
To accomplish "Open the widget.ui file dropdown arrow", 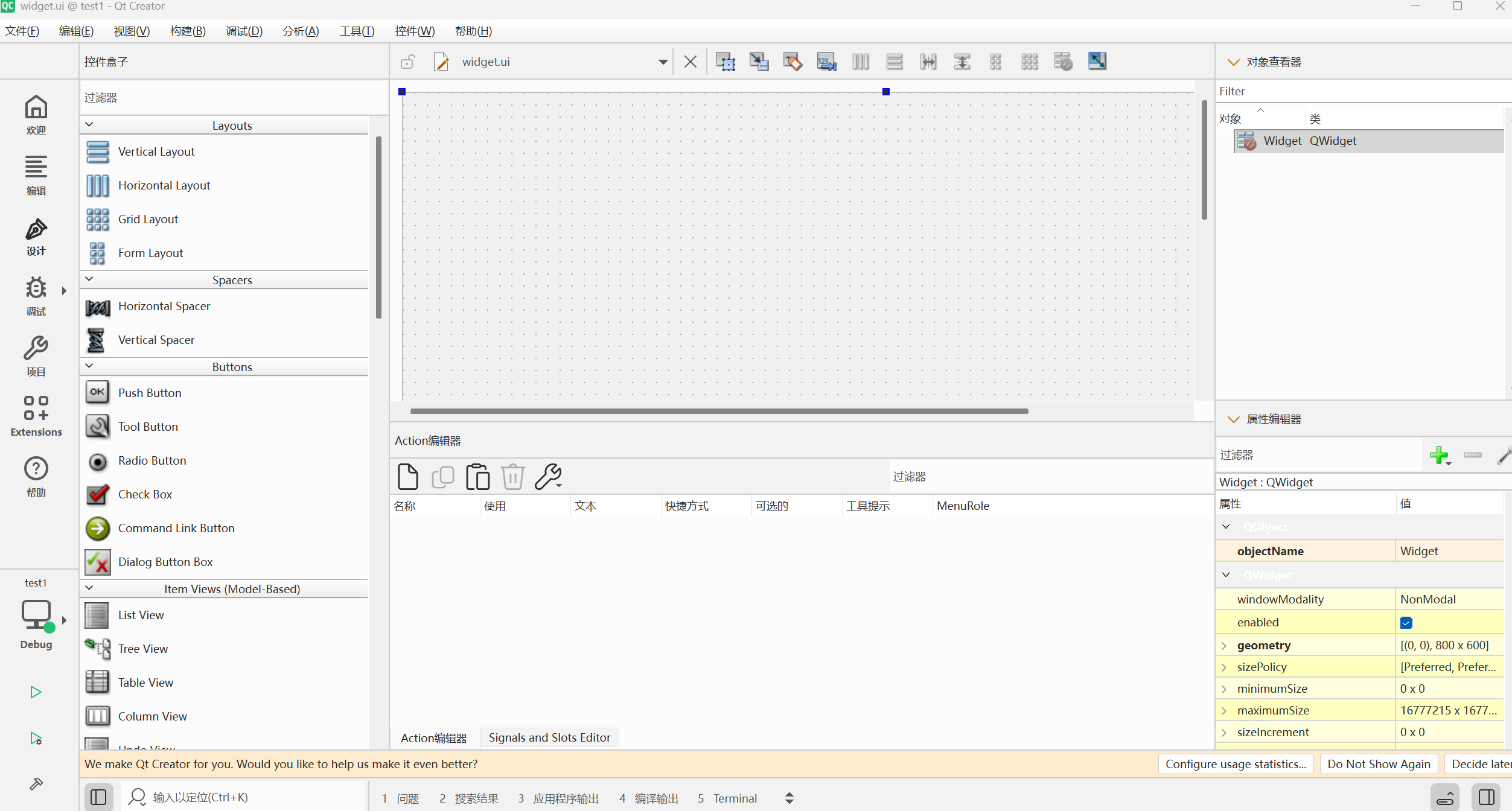I will (x=663, y=62).
